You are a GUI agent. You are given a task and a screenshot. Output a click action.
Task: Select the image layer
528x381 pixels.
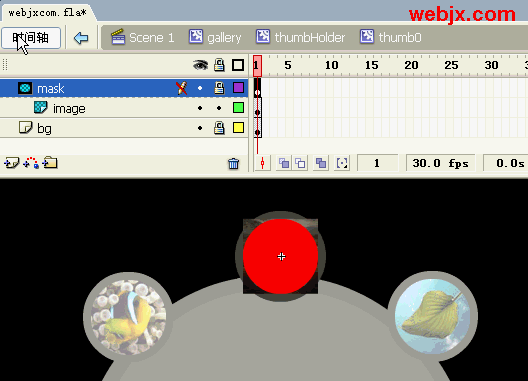[x=124, y=108]
